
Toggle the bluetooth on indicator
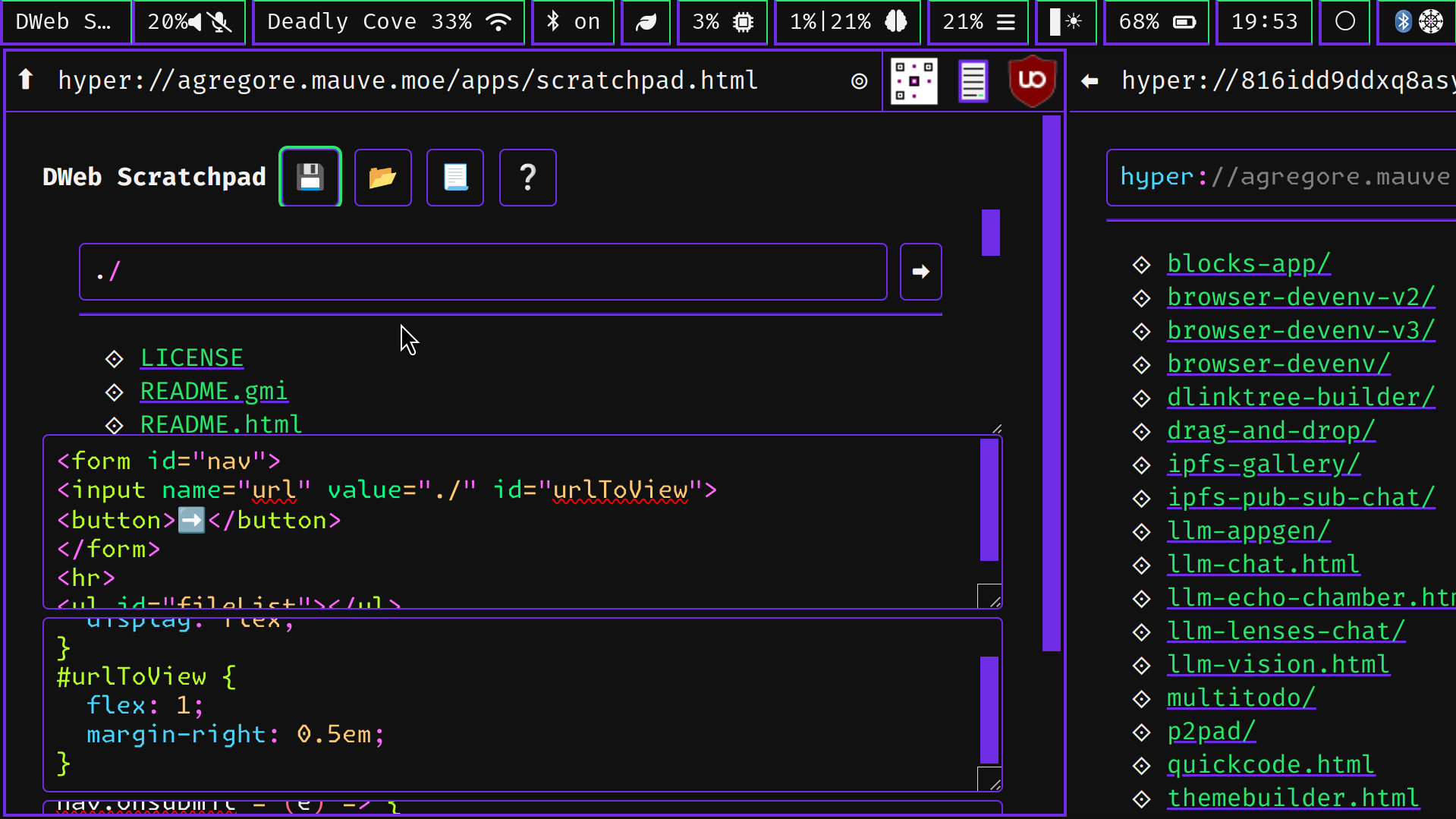(573, 22)
